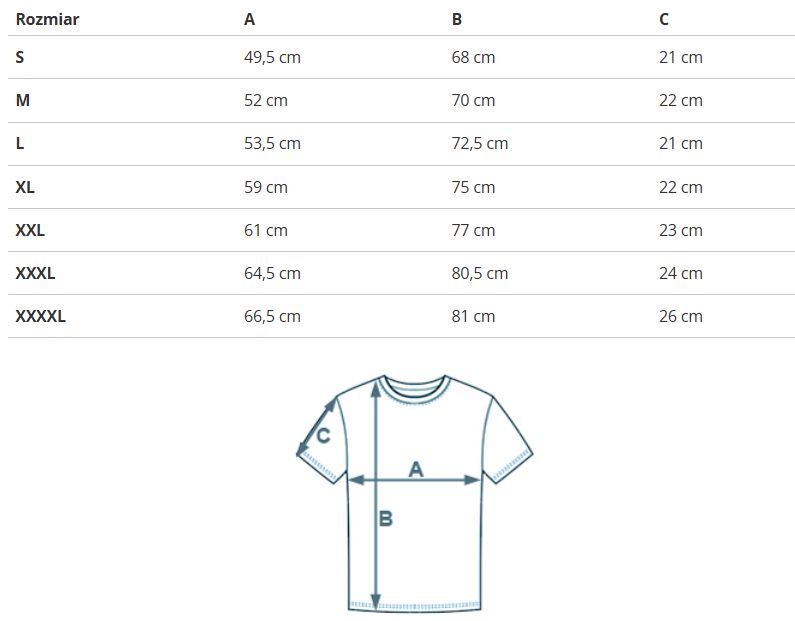Select column header B in the table
This screenshot has width=795, height=621.
click(457, 19)
